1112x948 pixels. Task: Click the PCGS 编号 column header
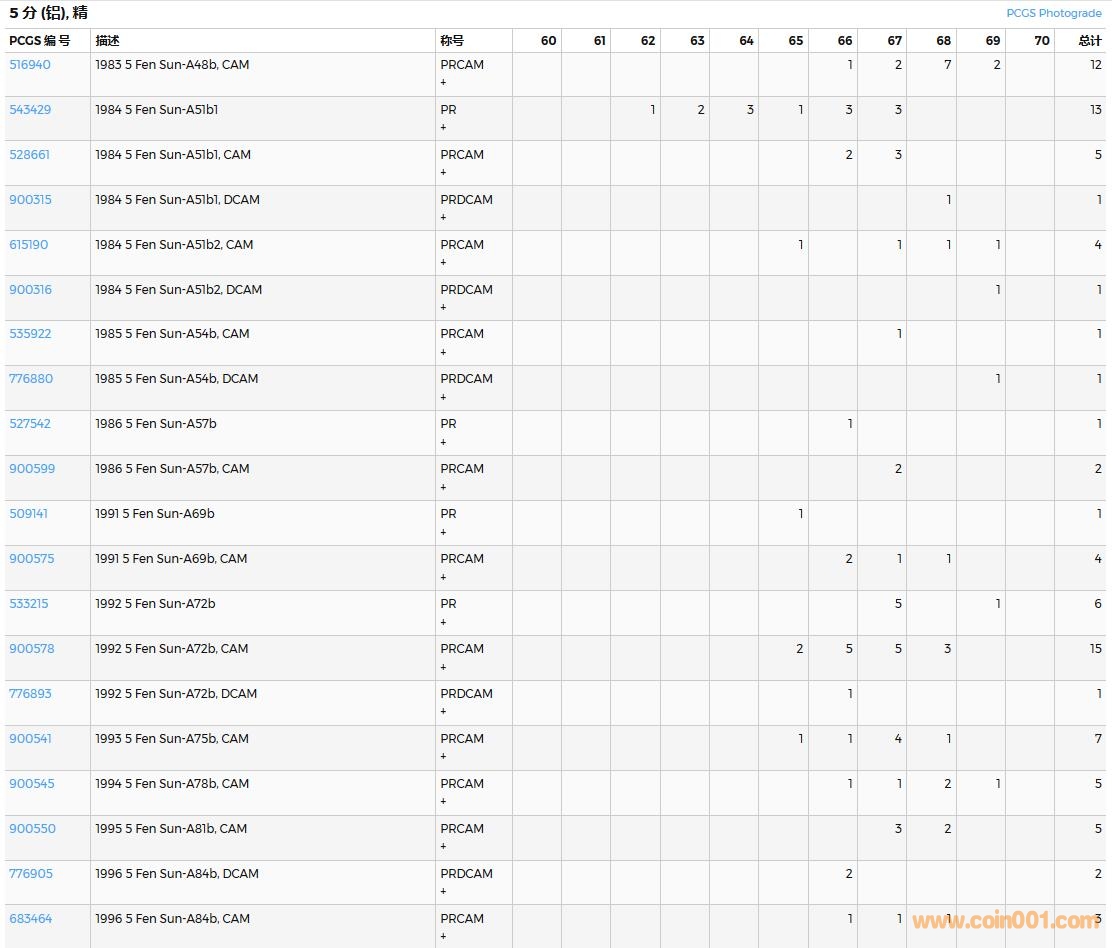click(40, 41)
